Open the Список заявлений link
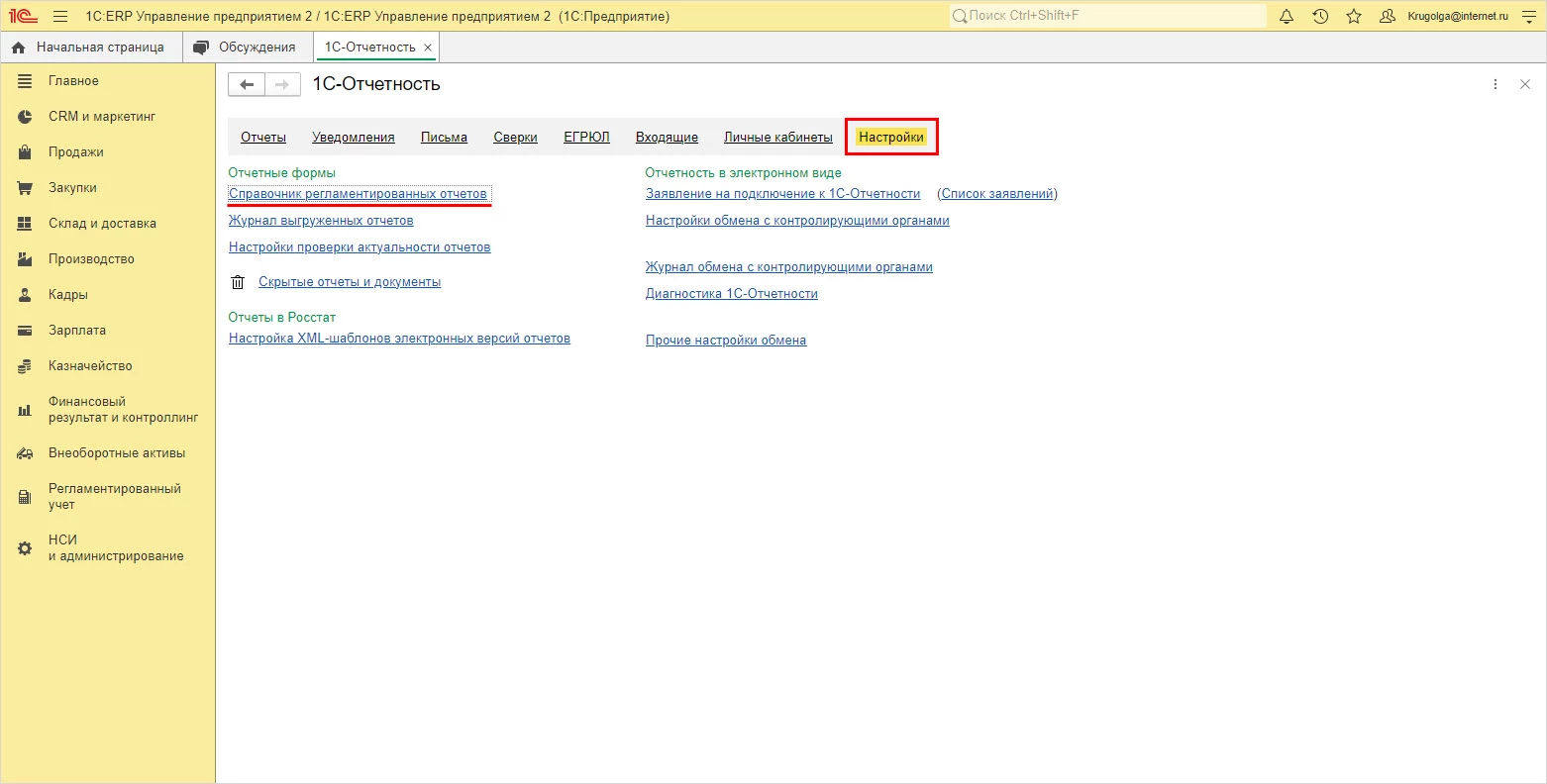 (x=997, y=194)
